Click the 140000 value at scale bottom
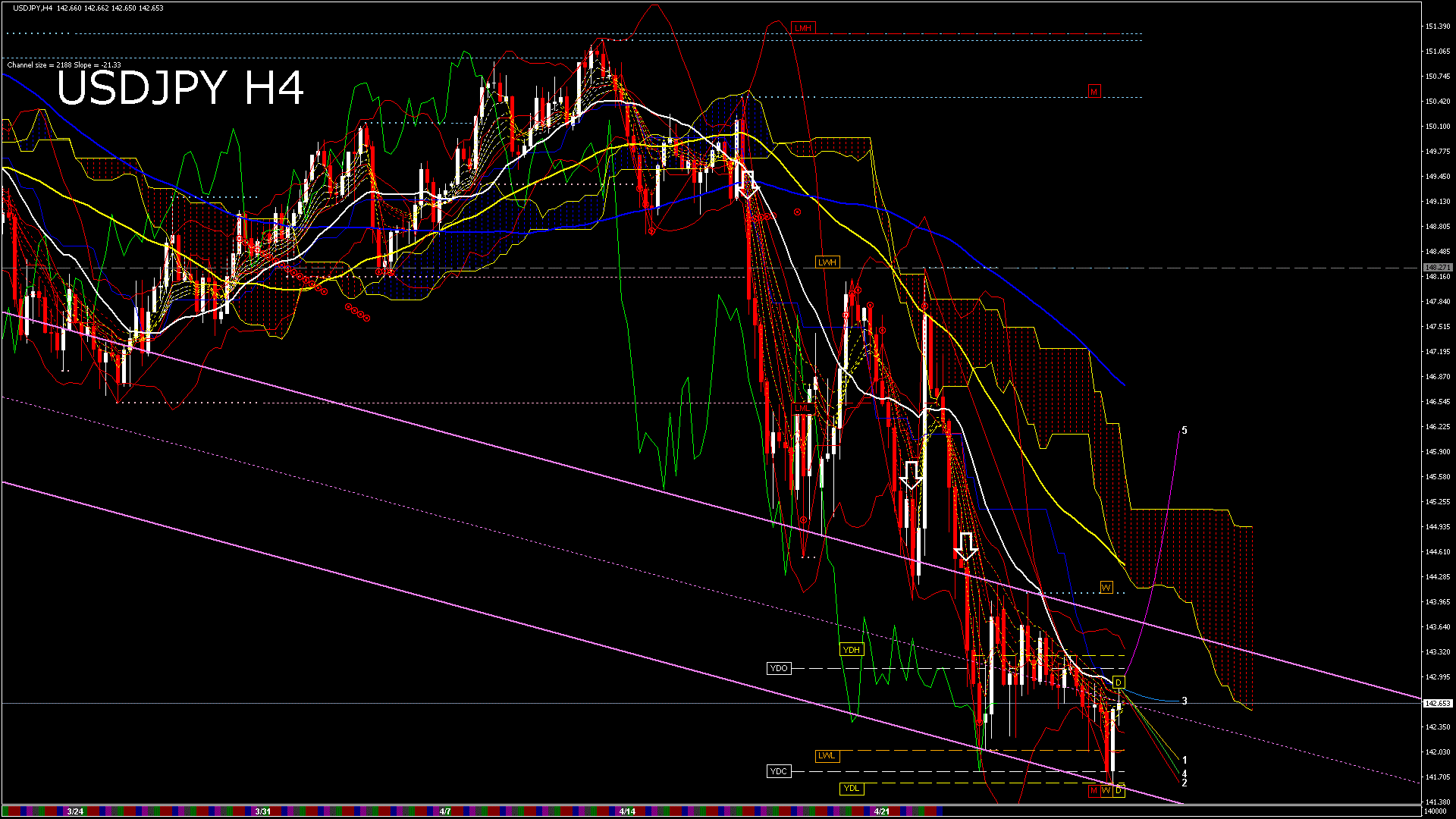The image size is (1456, 819). click(x=1436, y=811)
